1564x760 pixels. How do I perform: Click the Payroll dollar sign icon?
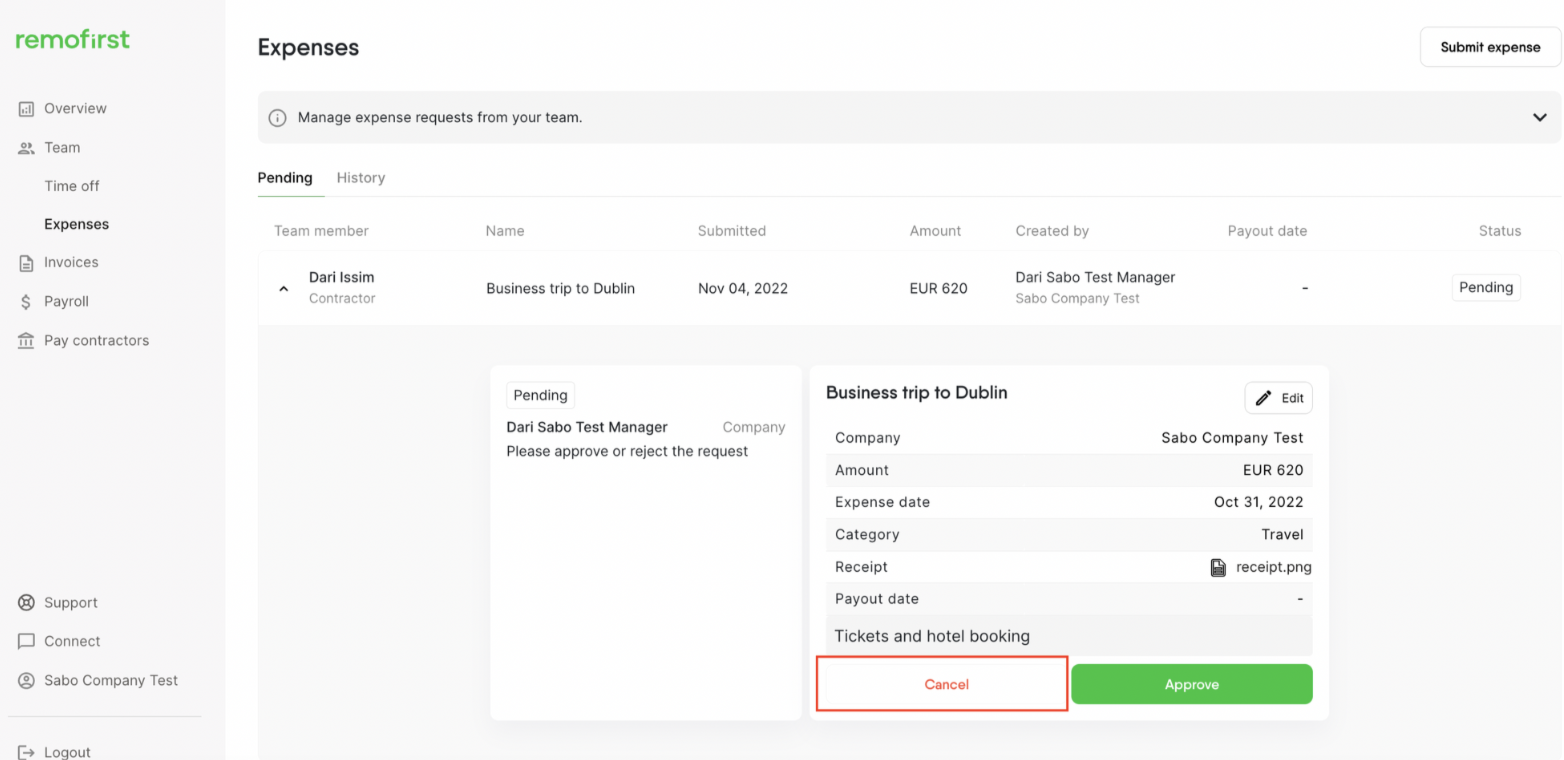27,302
